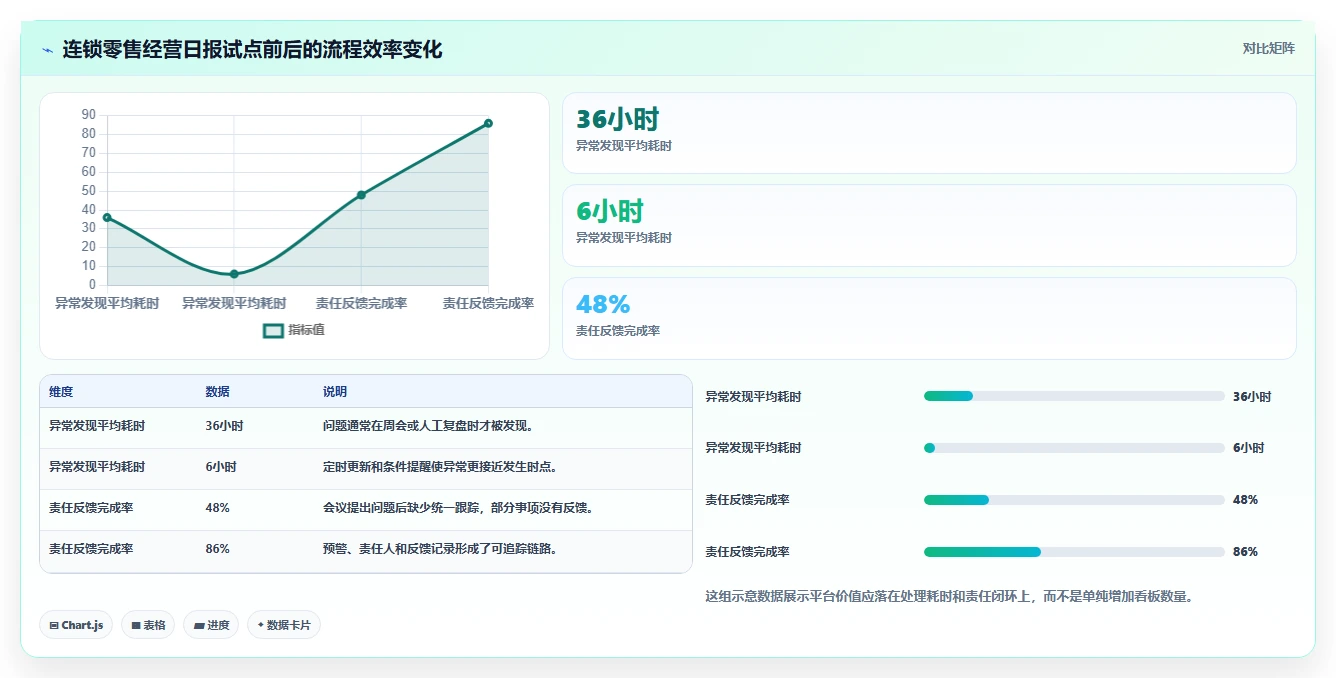Screen dimensions: 1336x678
Task: Click the y-axis label 90 on chart
Action: click(x=89, y=115)
